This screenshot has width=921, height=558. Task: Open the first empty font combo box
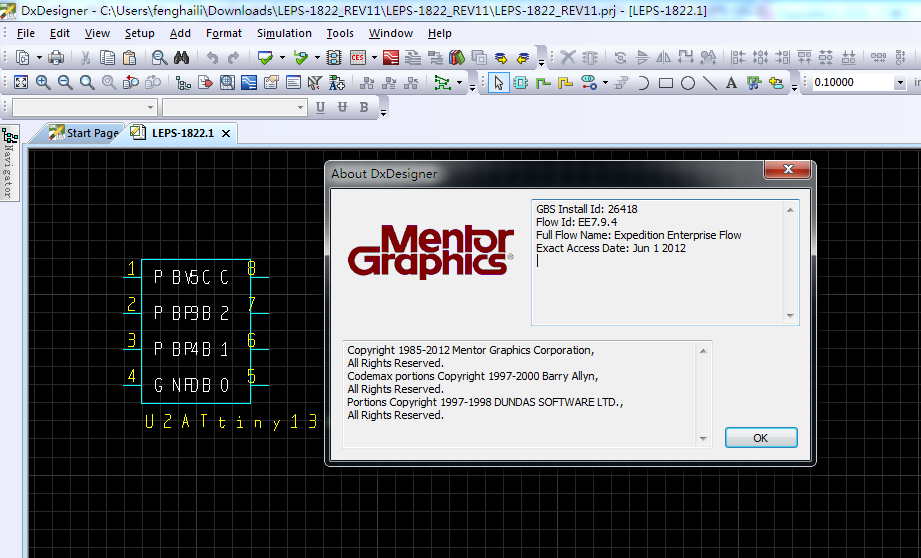84,107
